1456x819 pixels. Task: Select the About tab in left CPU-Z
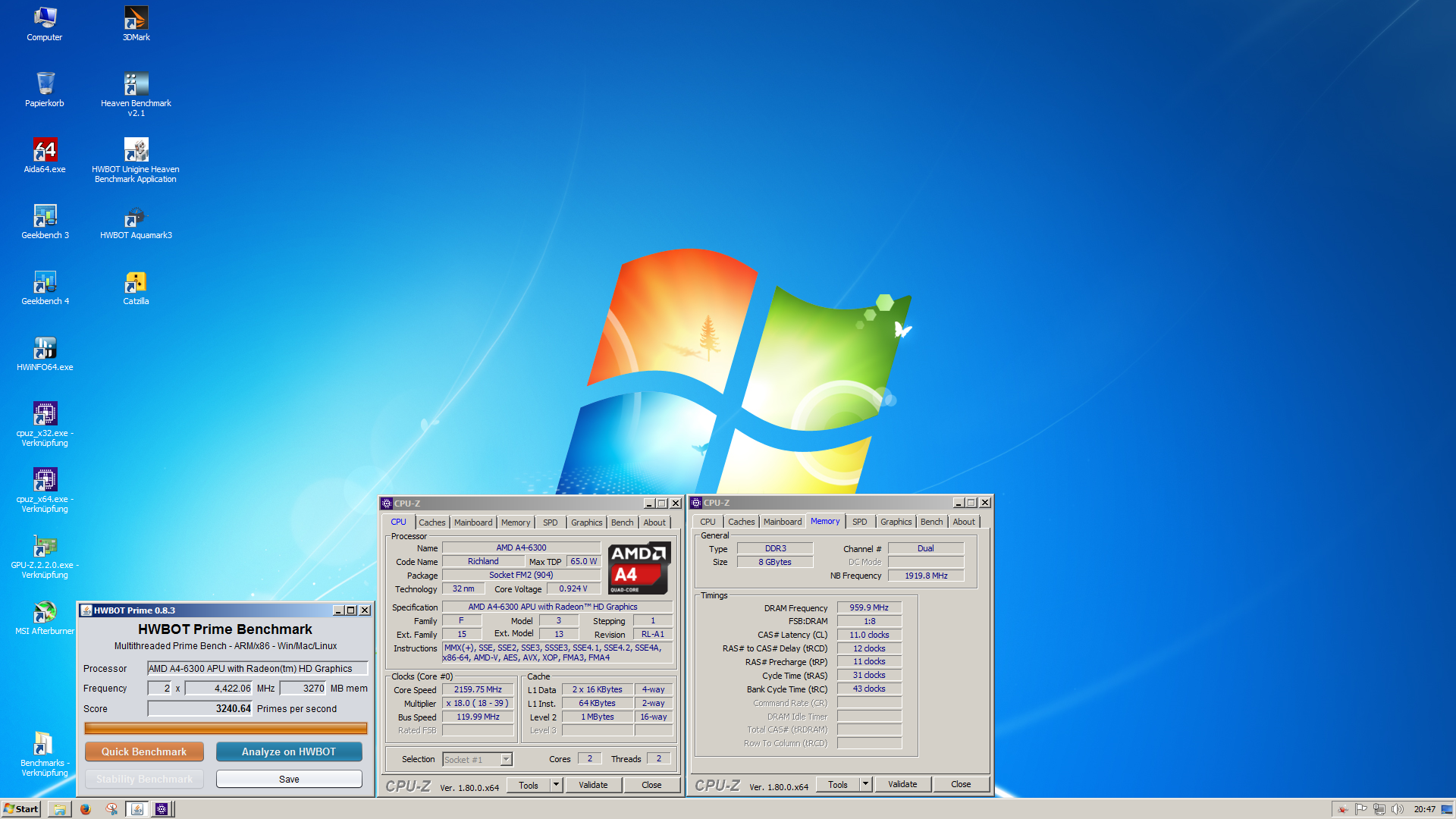pos(654,522)
